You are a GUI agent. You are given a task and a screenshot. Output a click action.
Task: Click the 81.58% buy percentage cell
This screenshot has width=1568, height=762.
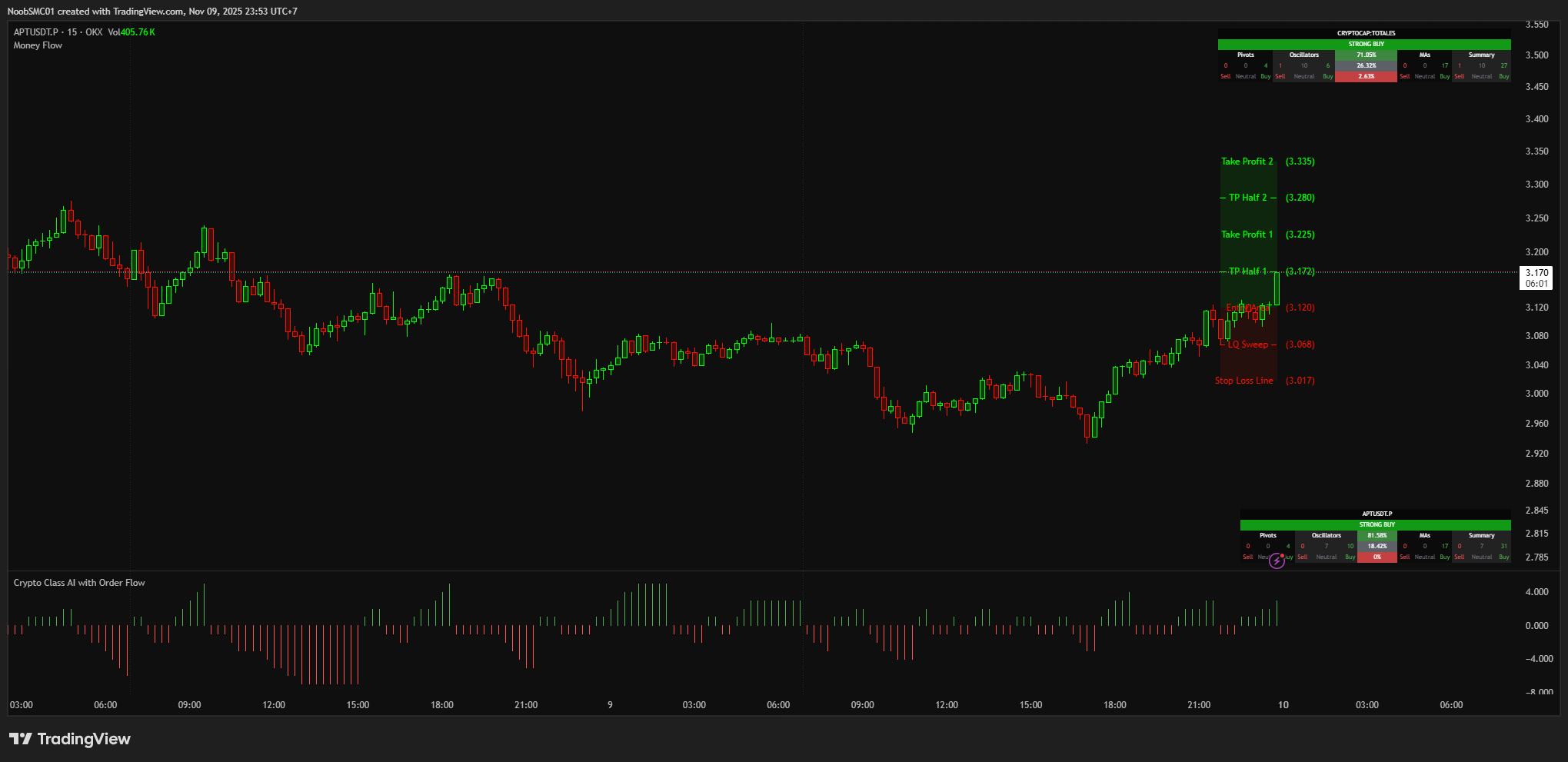coord(1377,535)
